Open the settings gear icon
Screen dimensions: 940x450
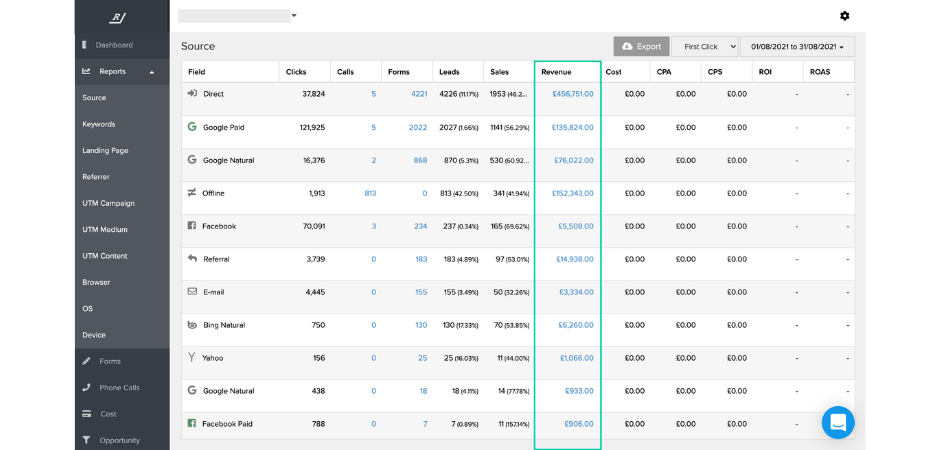pyautogui.click(x=845, y=16)
